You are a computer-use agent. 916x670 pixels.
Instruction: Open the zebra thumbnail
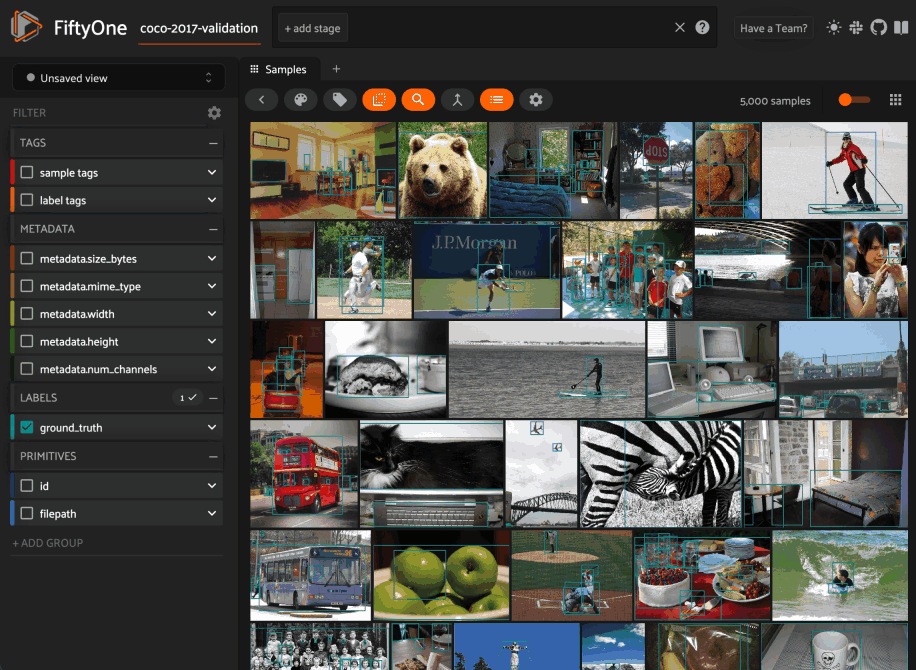(x=660, y=474)
